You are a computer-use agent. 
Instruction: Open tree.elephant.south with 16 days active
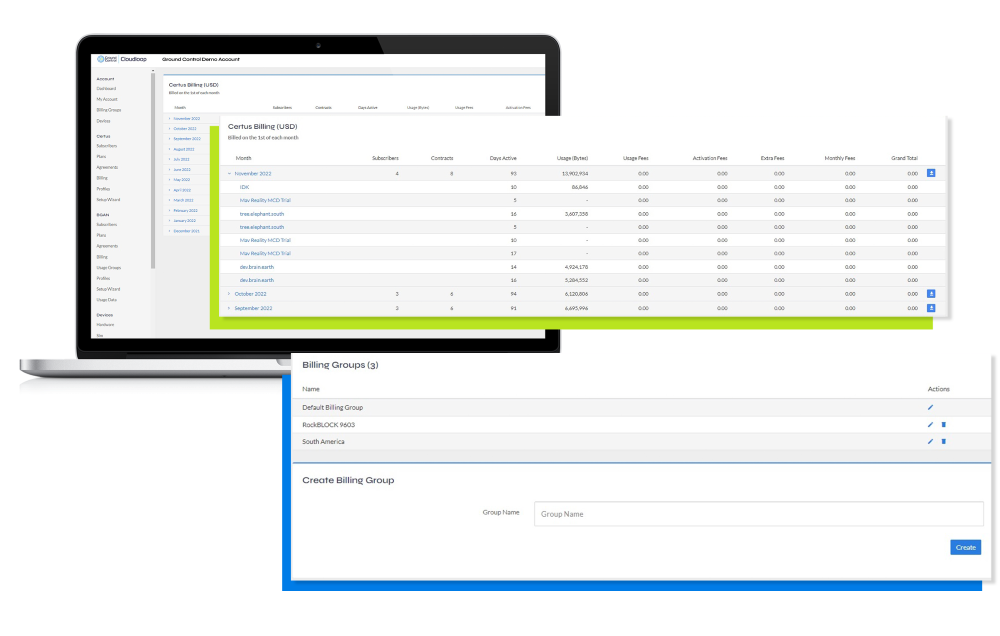tap(262, 214)
